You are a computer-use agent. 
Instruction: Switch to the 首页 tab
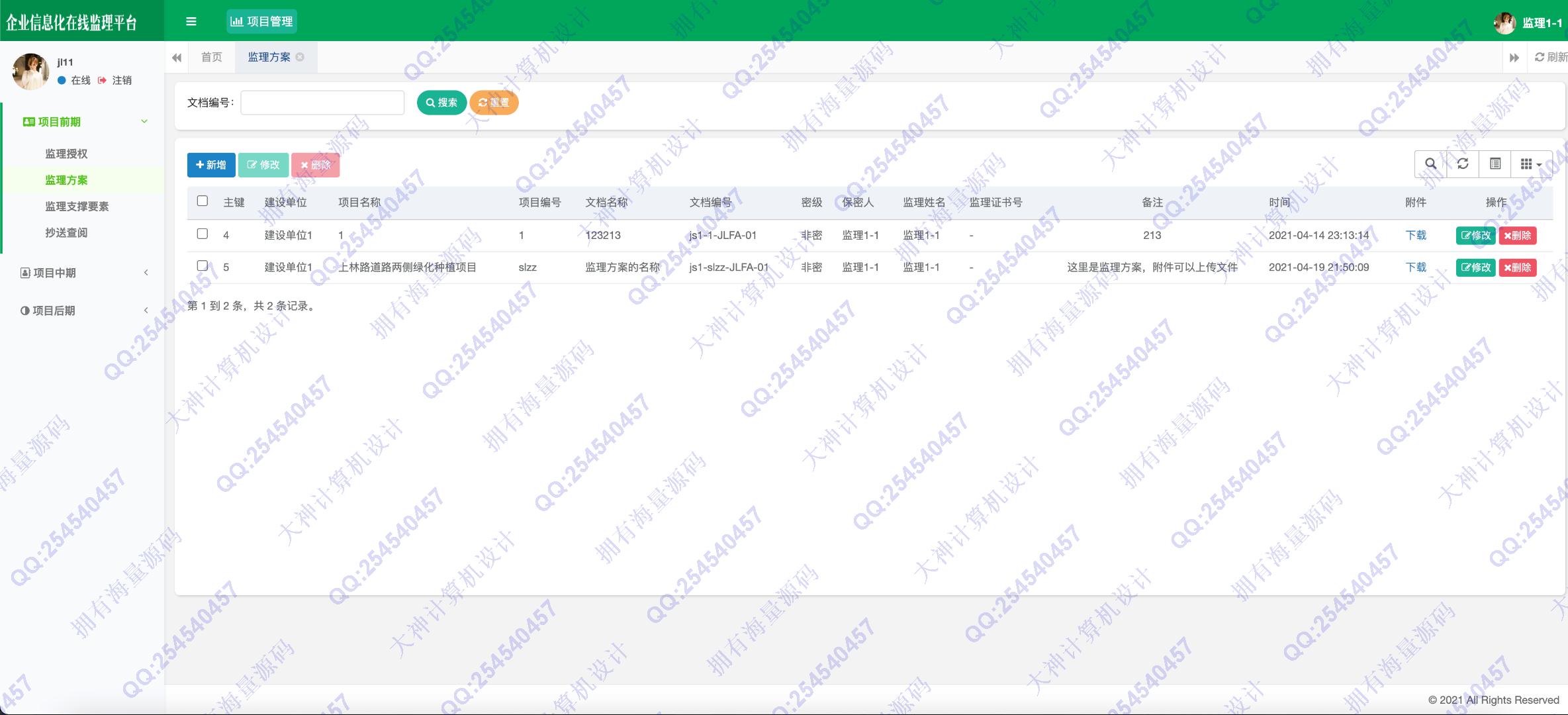click(212, 57)
